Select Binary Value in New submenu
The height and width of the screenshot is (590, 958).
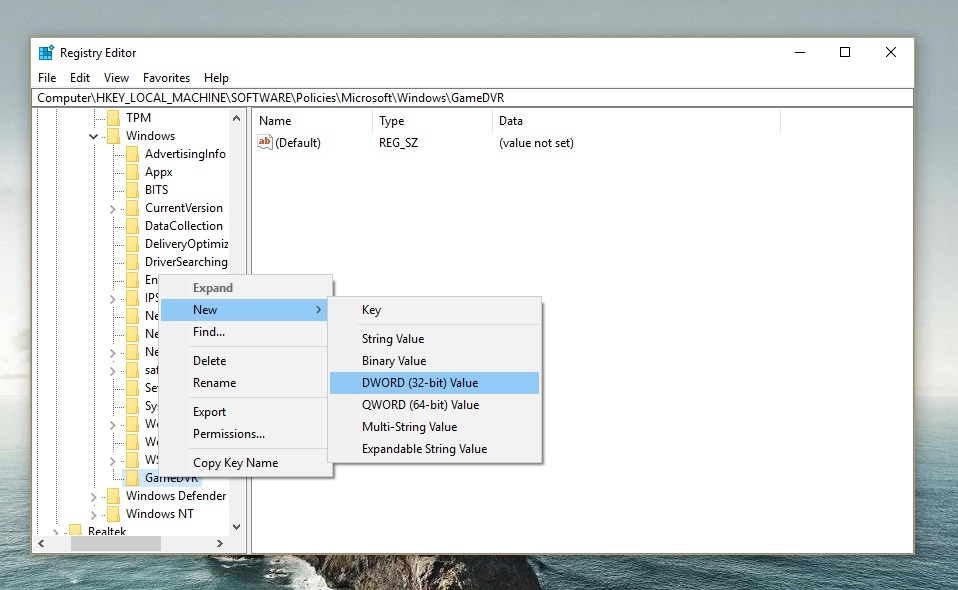434,360
